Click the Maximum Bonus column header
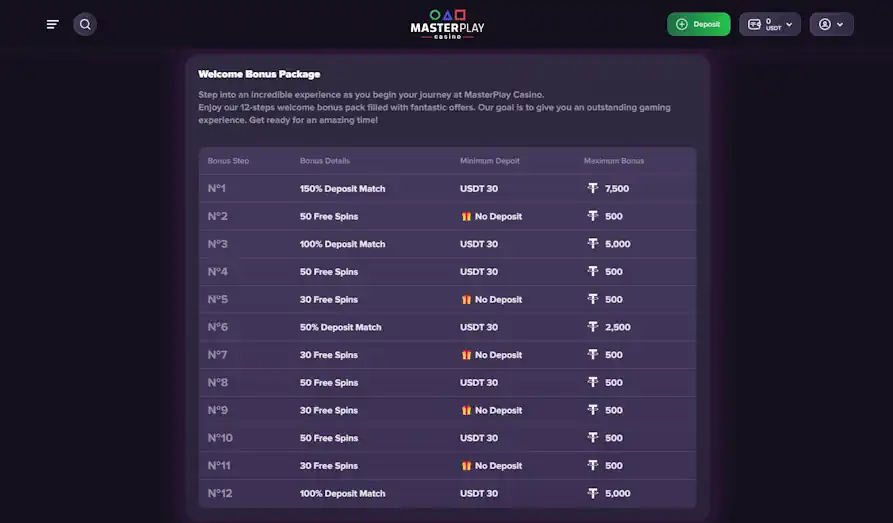This screenshot has width=893, height=523. 613,161
